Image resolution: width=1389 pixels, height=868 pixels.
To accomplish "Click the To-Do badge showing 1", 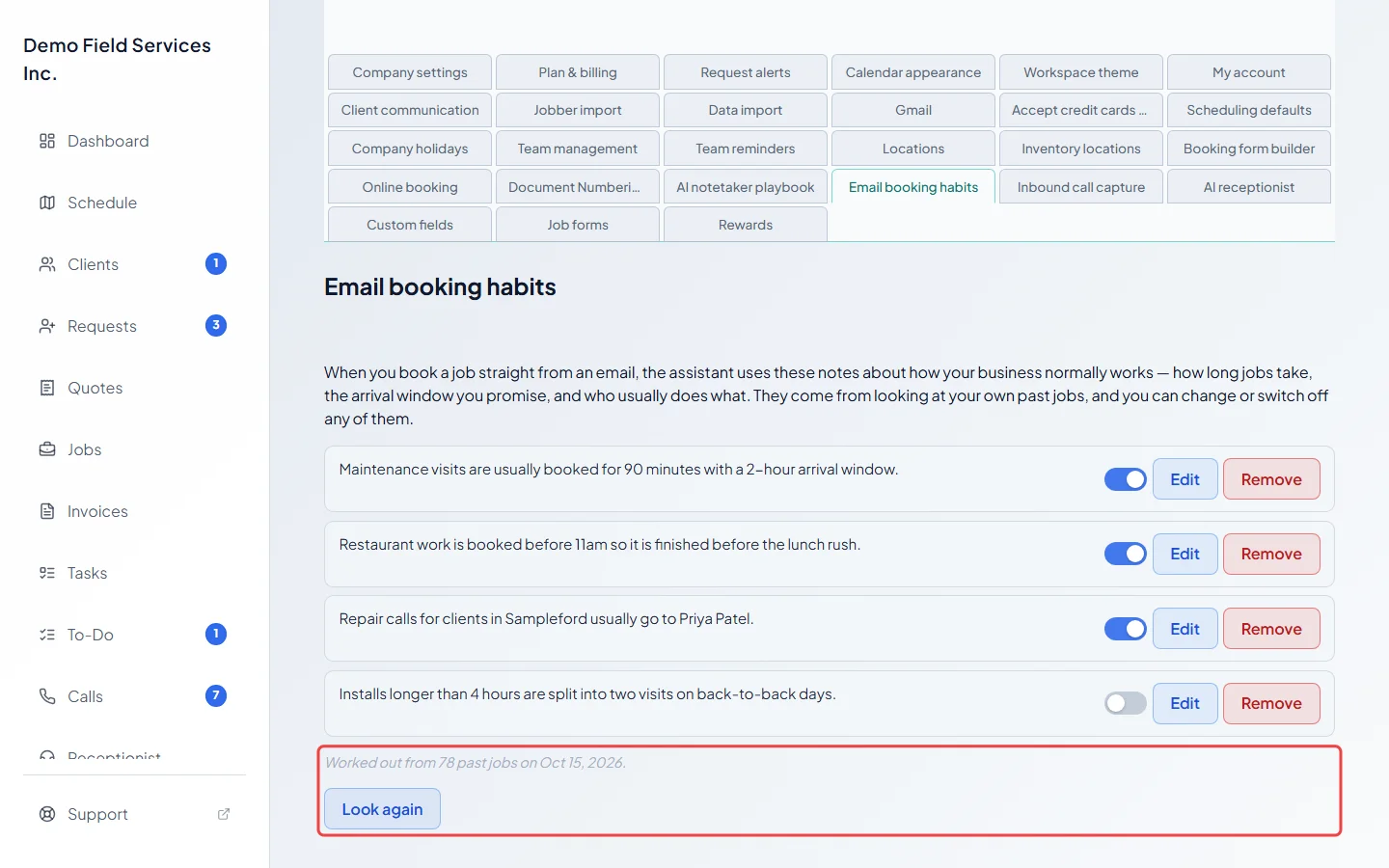I will tap(216, 635).
